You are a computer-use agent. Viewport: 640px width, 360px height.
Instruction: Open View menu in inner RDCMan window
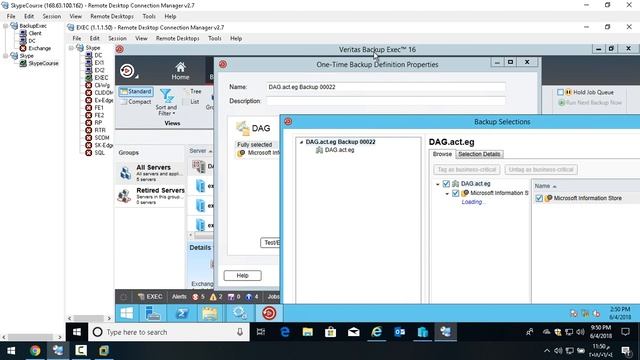141,38
